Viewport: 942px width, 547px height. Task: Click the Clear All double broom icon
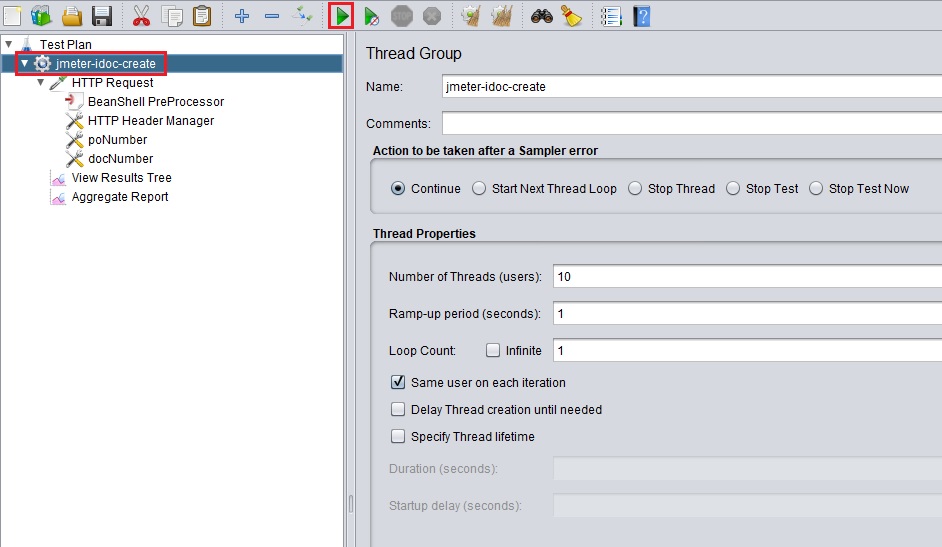(x=502, y=16)
